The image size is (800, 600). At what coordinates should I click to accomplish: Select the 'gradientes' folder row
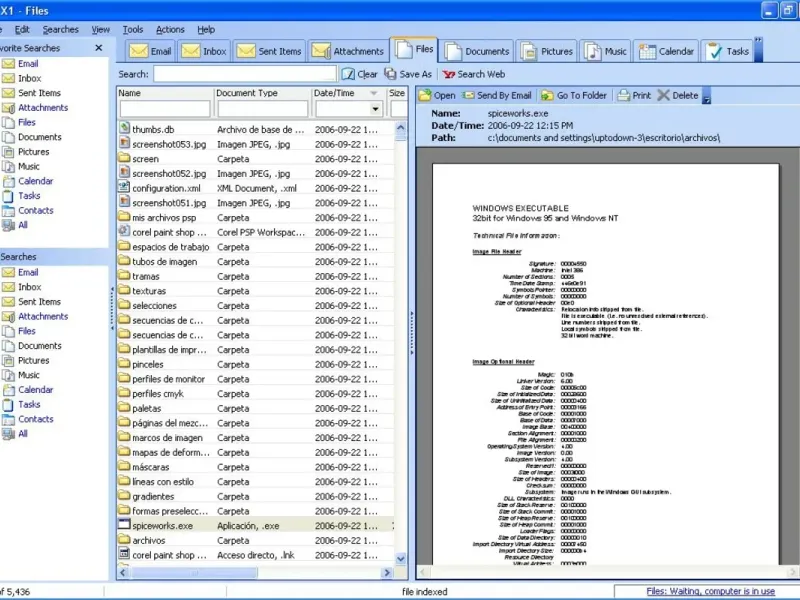[256, 496]
